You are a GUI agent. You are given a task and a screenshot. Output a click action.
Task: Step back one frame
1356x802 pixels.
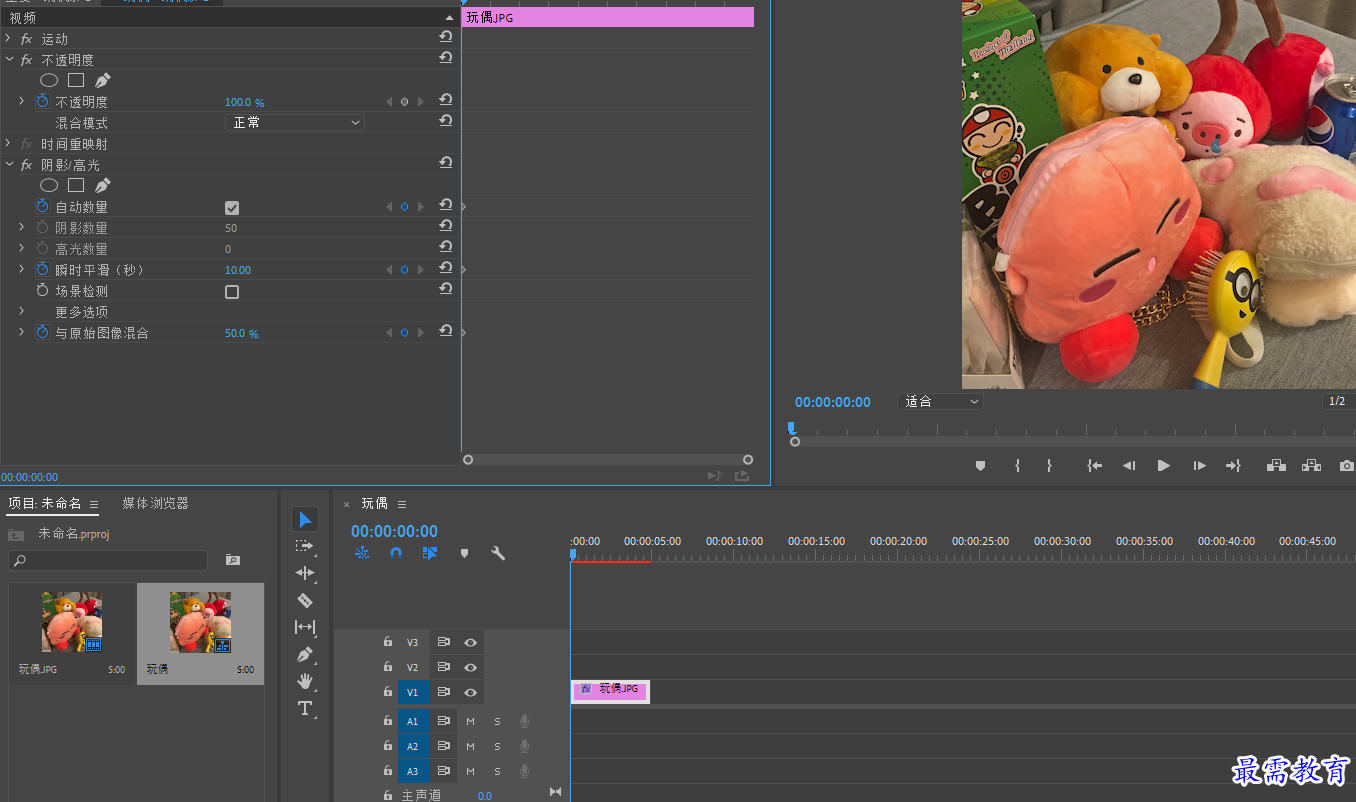(1129, 466)
